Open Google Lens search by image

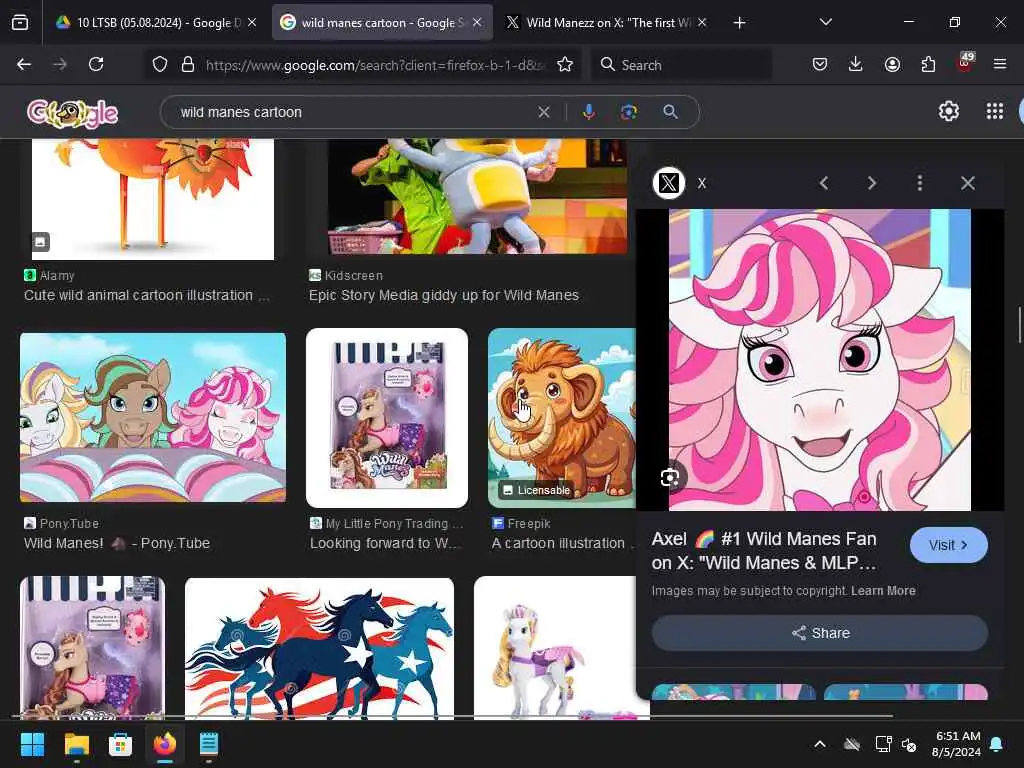[x=628, y=112]
